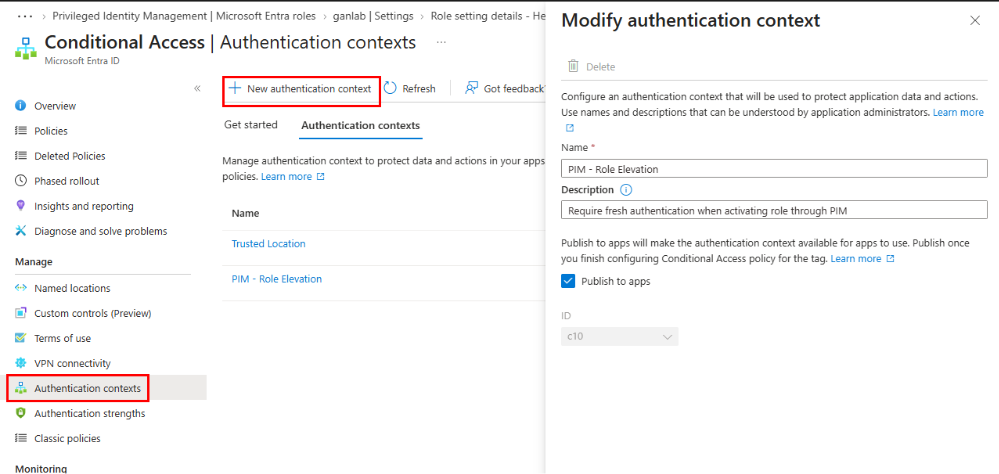Click the Insights and reporting lightbulb icon
The image size is (999, 474).
[x=20, y=206]
